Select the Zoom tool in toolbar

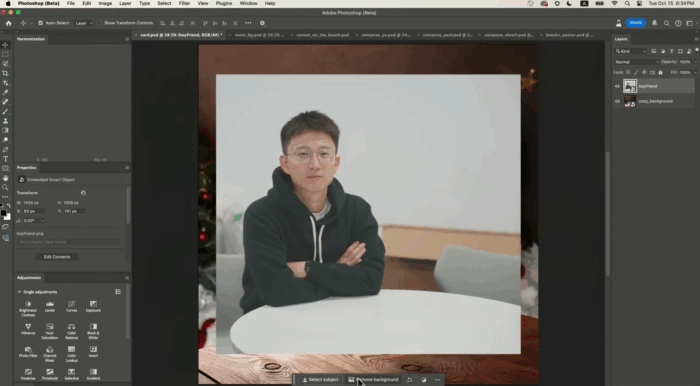5,187
